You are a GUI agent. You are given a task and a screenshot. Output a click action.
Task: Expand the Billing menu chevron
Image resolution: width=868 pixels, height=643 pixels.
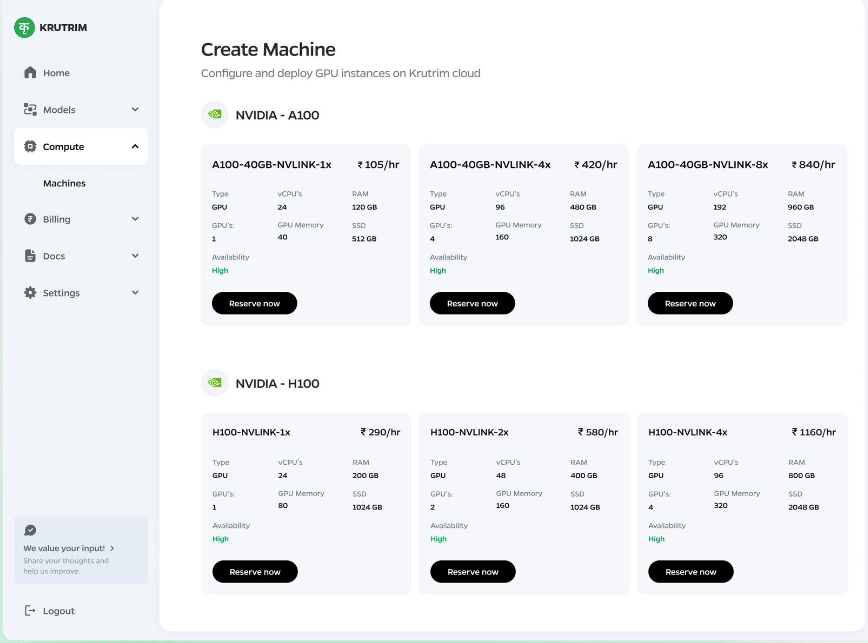[135, 219]
